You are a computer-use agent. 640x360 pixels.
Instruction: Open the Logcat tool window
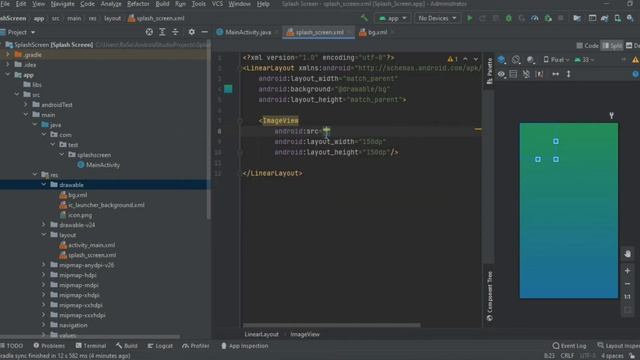click(x=160, y=346)
